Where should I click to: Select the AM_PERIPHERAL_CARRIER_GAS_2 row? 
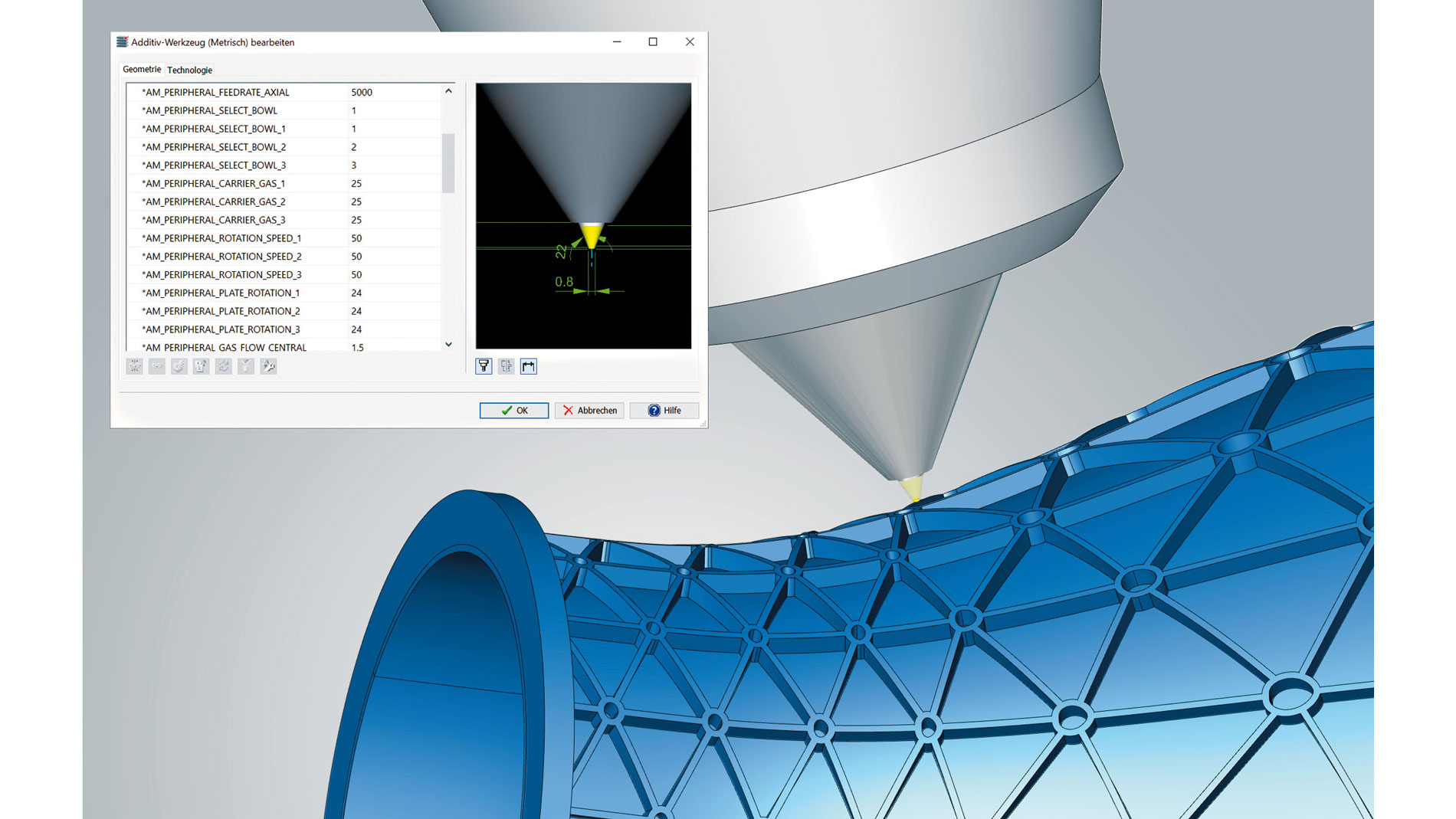[284, 201]
